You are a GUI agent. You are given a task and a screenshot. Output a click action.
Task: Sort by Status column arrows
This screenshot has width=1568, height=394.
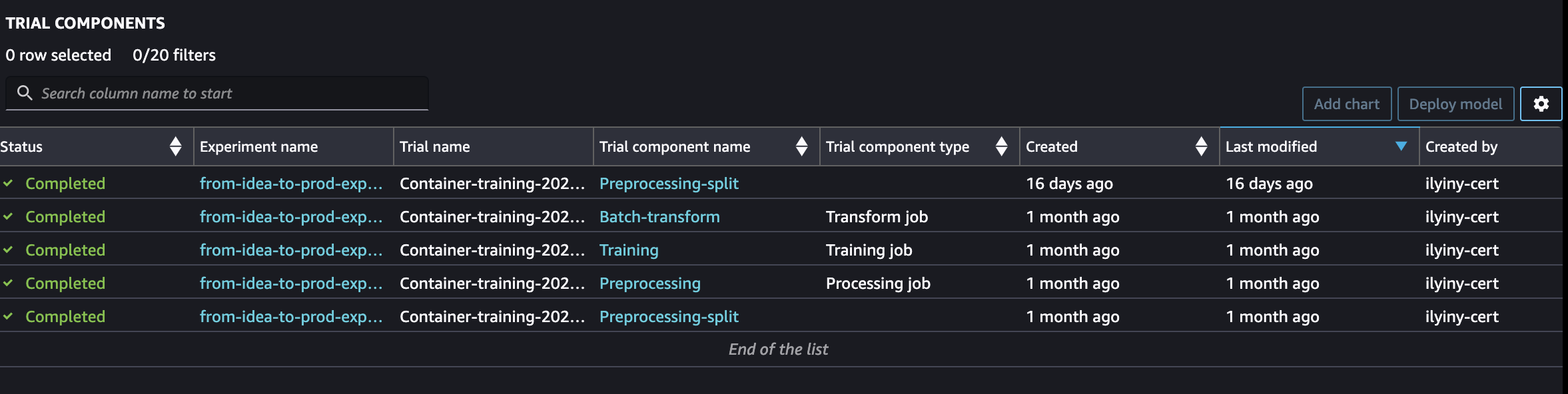point(176,146)
